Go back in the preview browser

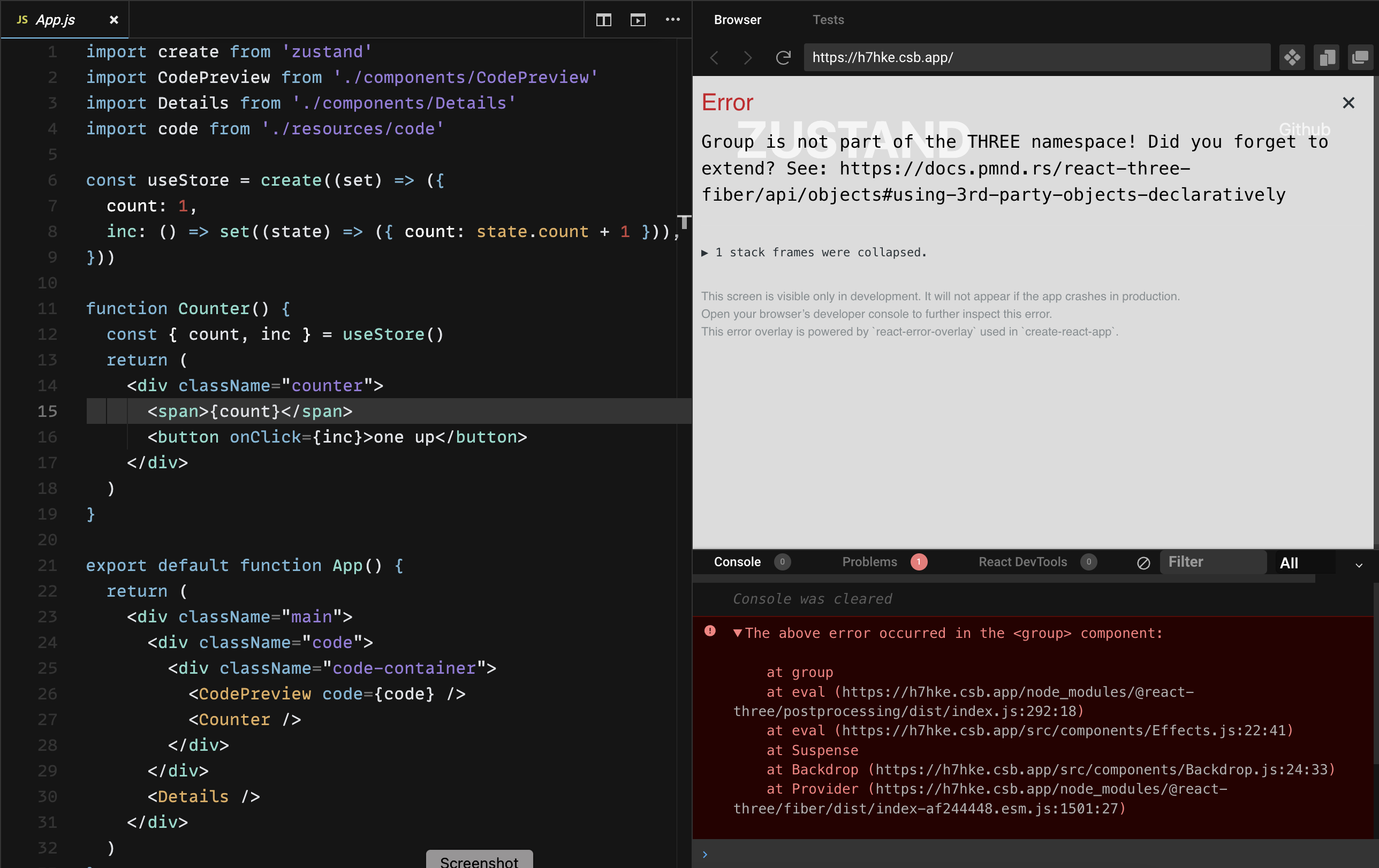(714, 57)
